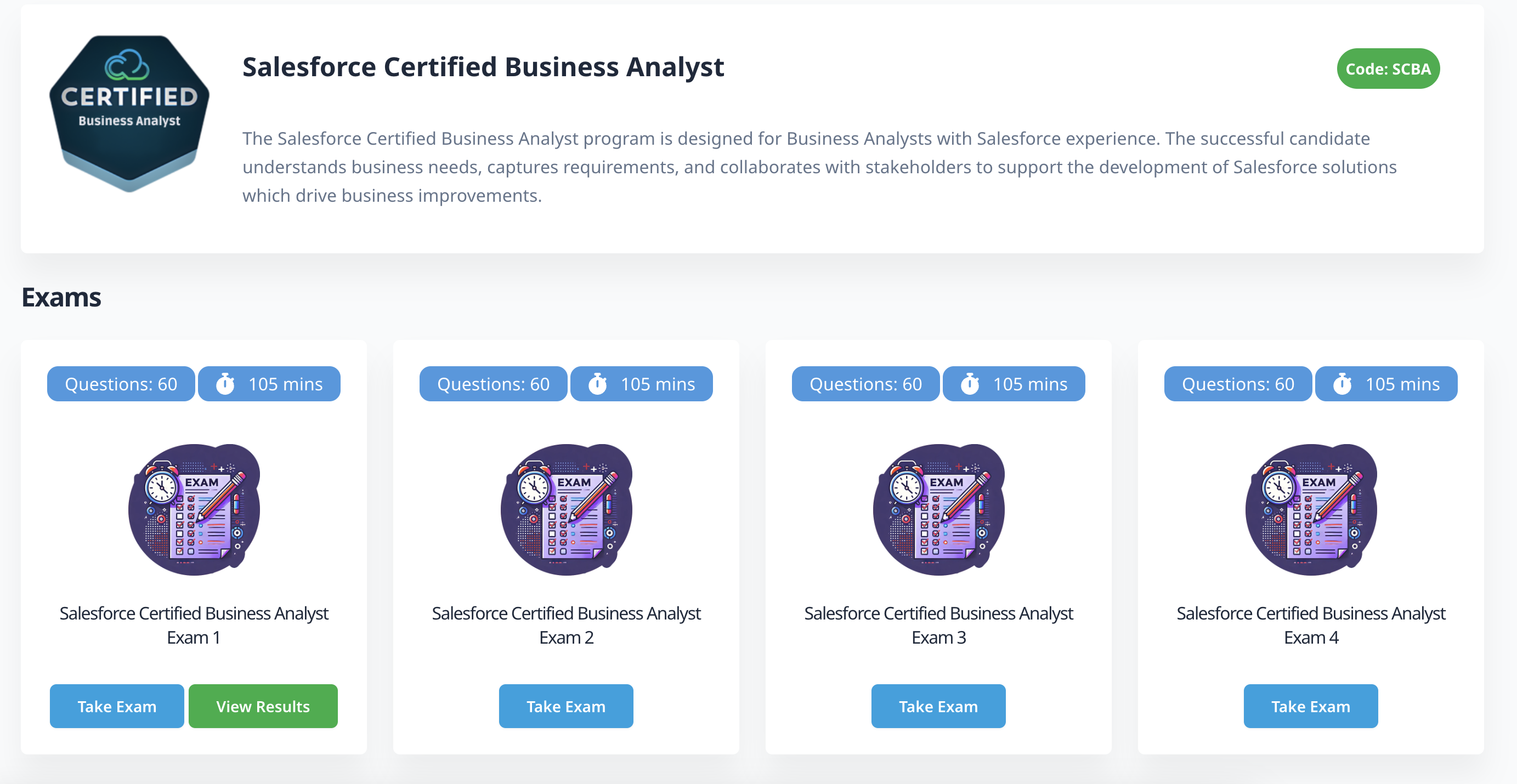Click the Questions: 60 badge on Exam 3
Screen dimensions: 1517x784
pyautogui.click(x=865, y=384)
